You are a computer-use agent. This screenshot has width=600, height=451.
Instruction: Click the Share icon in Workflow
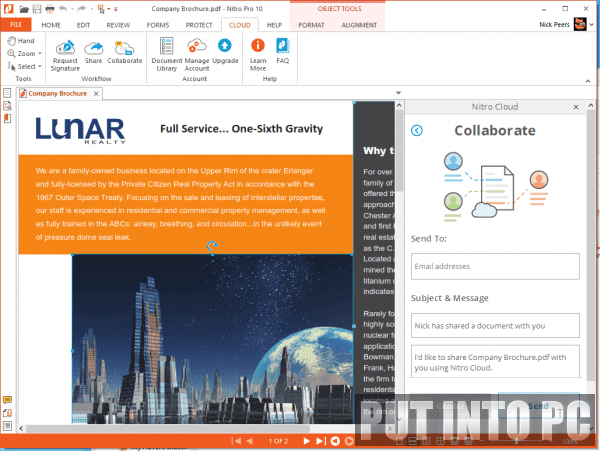click(93, 52)
